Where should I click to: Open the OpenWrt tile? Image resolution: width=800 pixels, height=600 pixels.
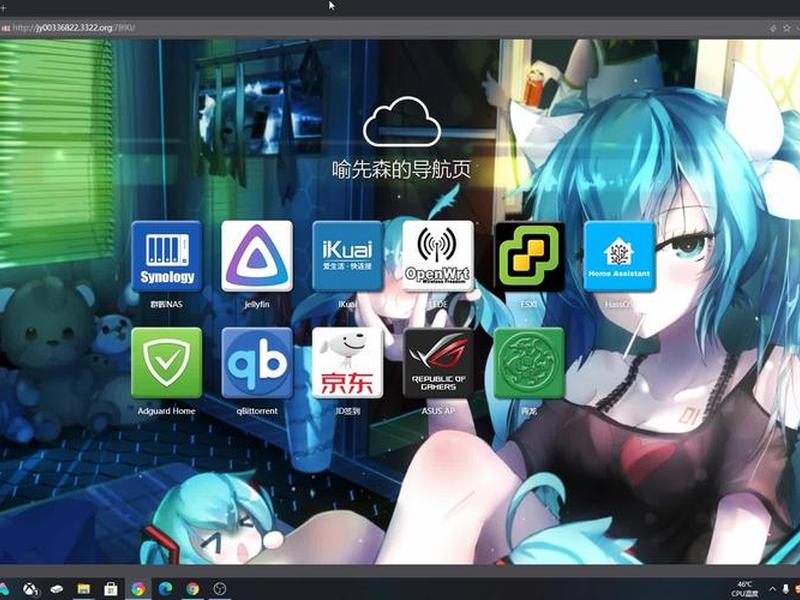[438, 256]
